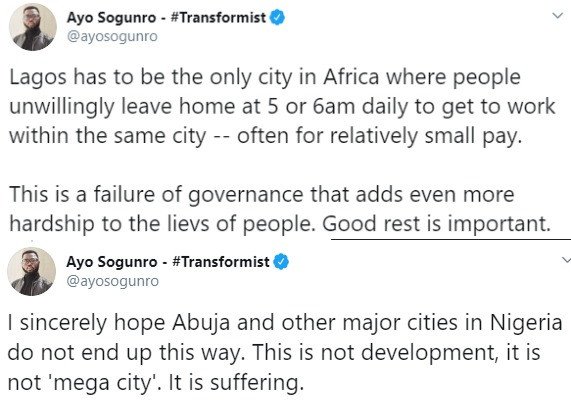Screen dimensions: 571x401
Task: Expand the chevron menu on the Lagos tweet
Action: (558, 16)
